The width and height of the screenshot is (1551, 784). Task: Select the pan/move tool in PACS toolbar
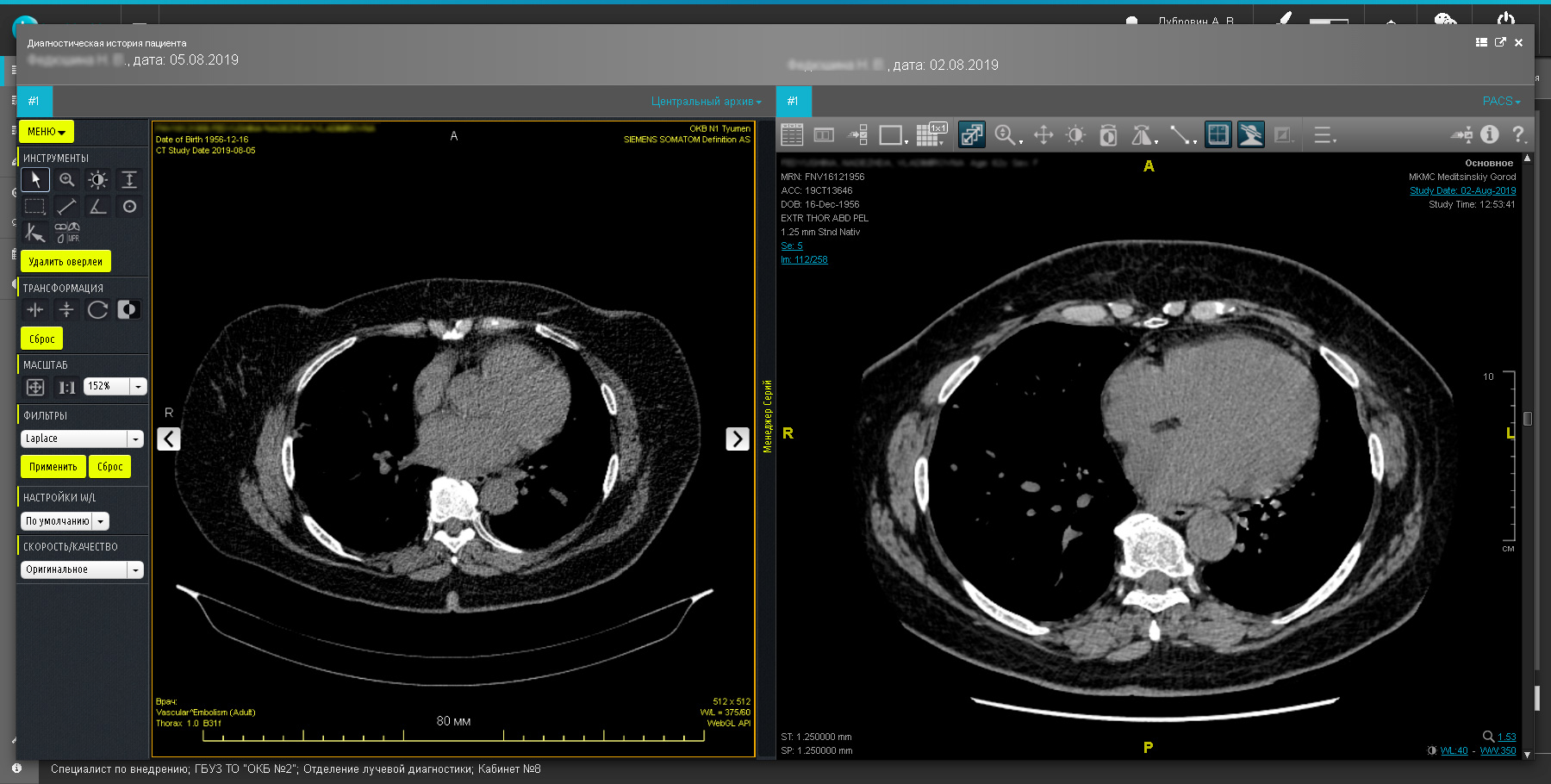[1043, 135]
